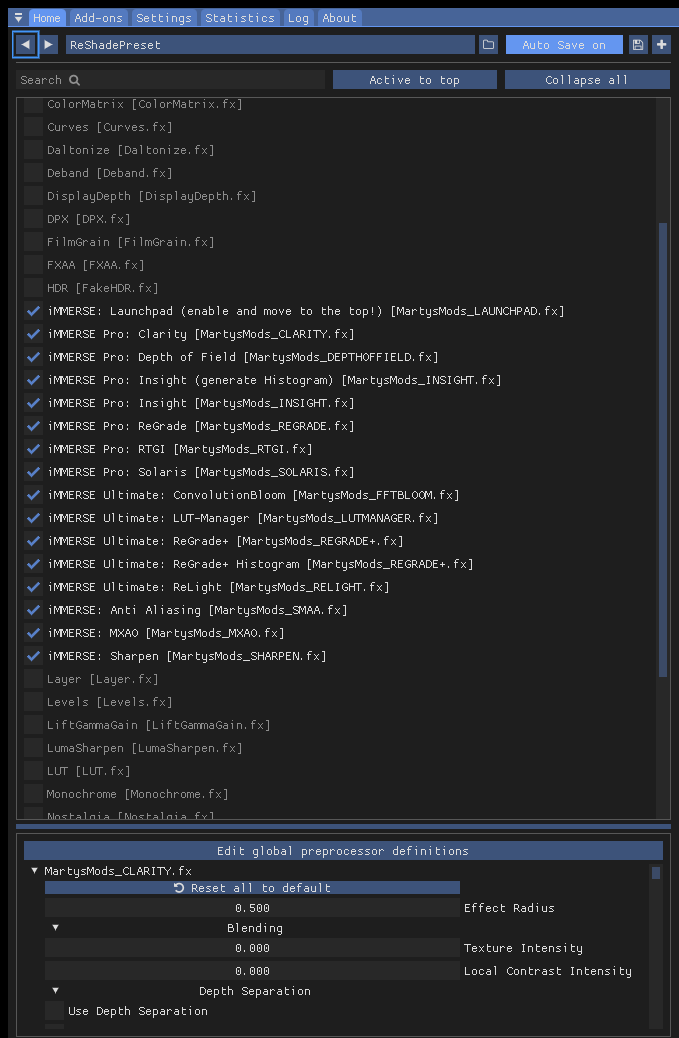Enable the DisplayDepth effect checkbox
The image size is (679, 1038).
pos(33,196)
